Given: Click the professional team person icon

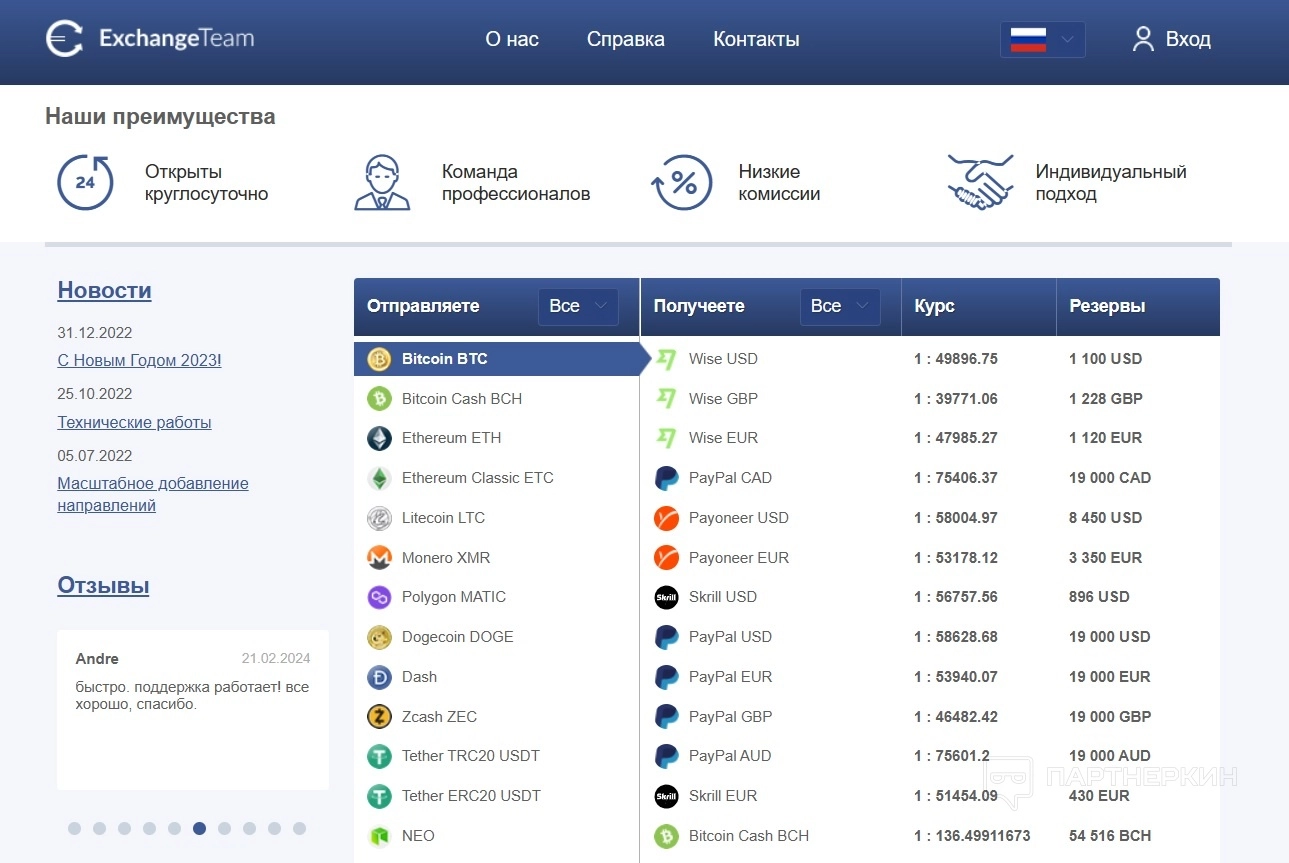Looking at the screenshot, I should coord(382,182).
